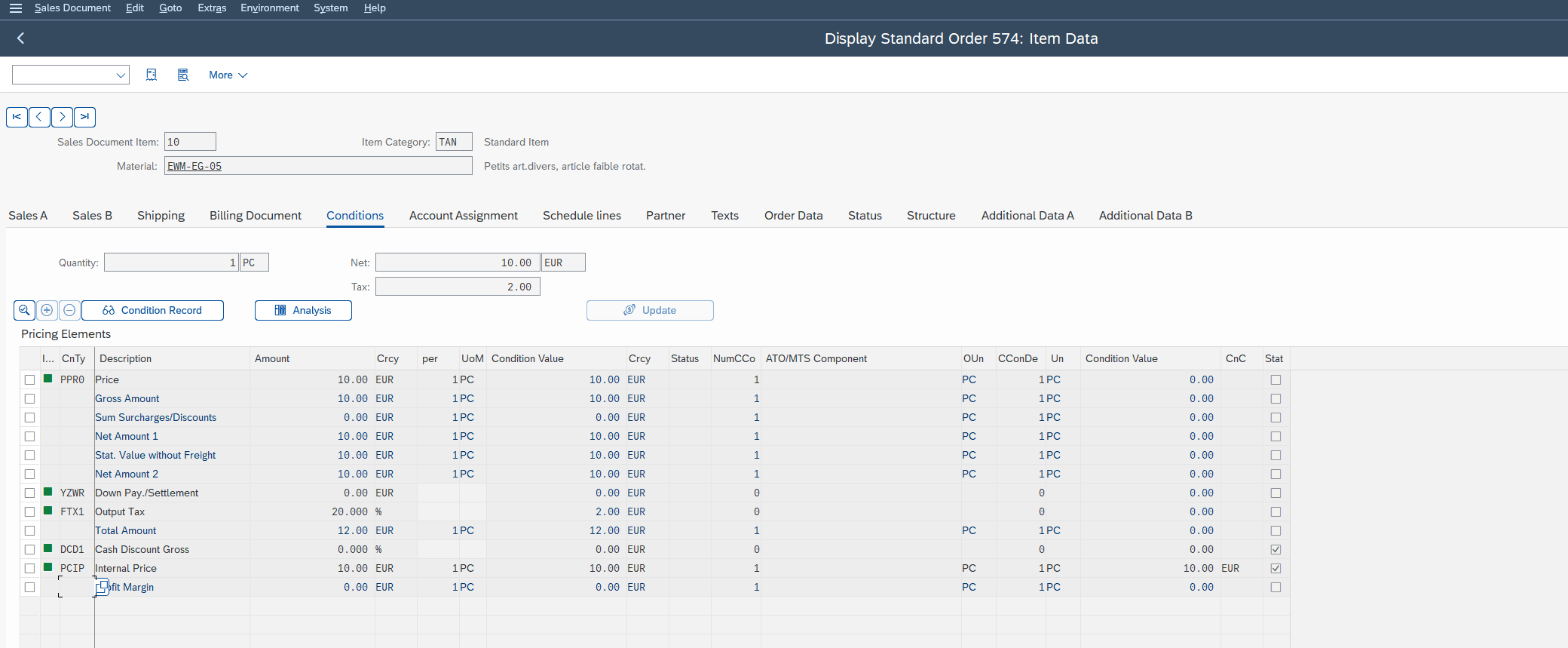
Task: Click the Net Amount 2 description
Action: 127,474
